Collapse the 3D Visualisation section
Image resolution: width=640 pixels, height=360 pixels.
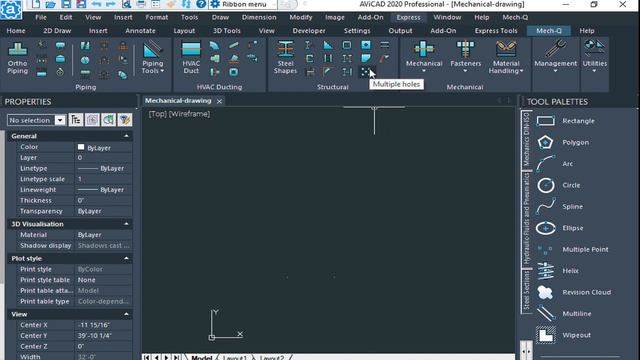[x=126, y=224]
